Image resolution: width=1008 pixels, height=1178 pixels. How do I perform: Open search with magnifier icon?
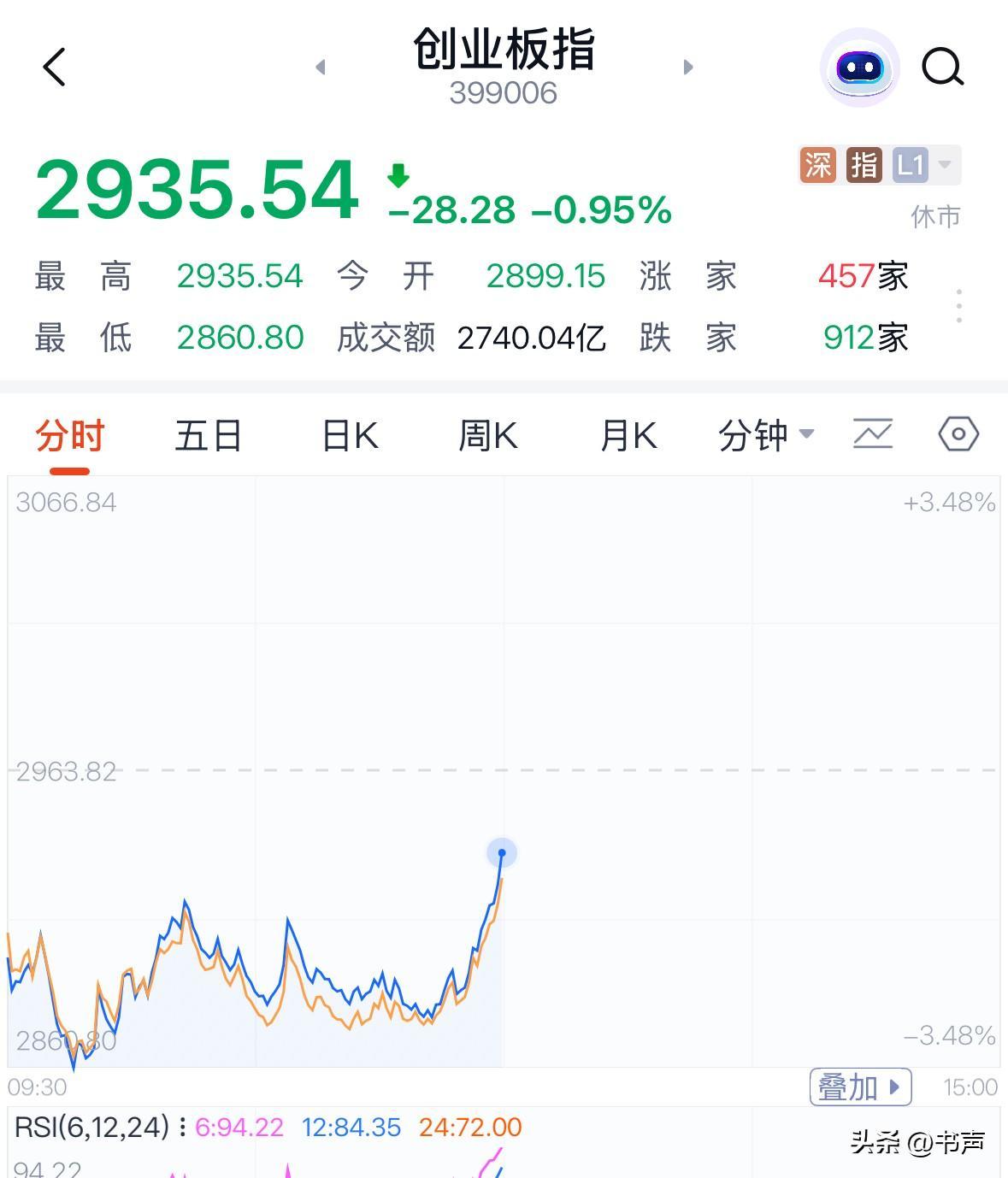(943, 67)
